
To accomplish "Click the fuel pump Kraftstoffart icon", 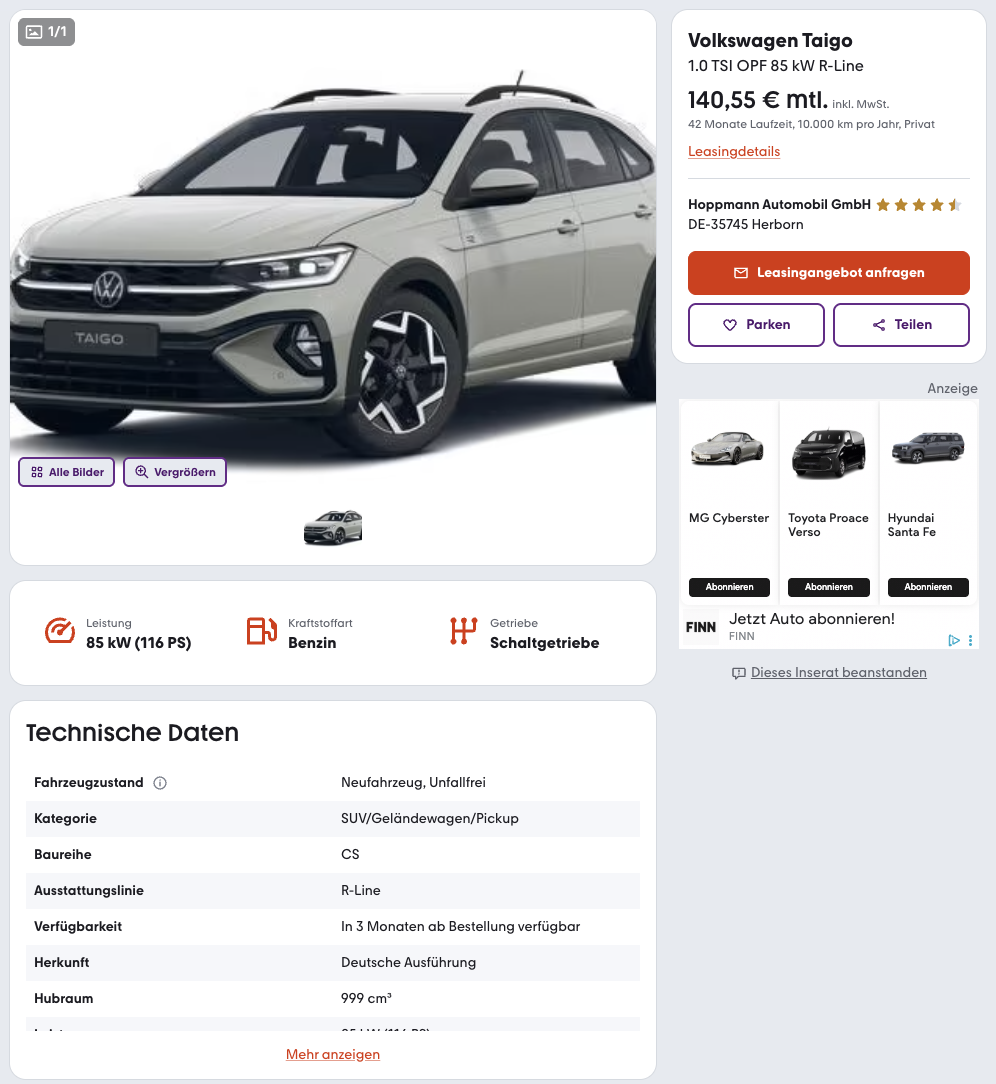I will click(x=261, y=630).
